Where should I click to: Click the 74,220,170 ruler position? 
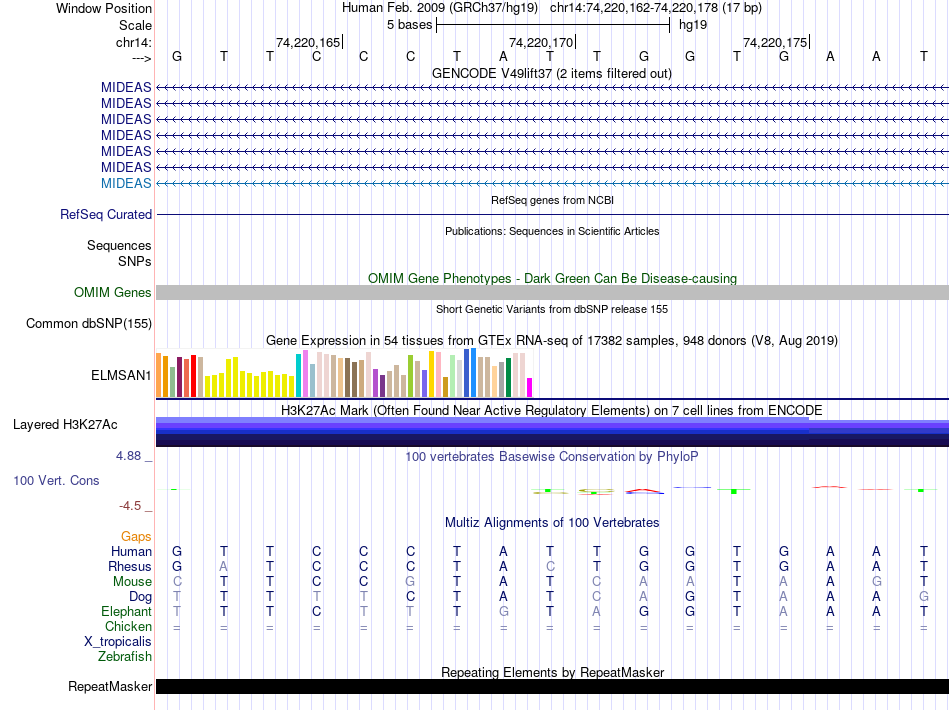(541, 42)
